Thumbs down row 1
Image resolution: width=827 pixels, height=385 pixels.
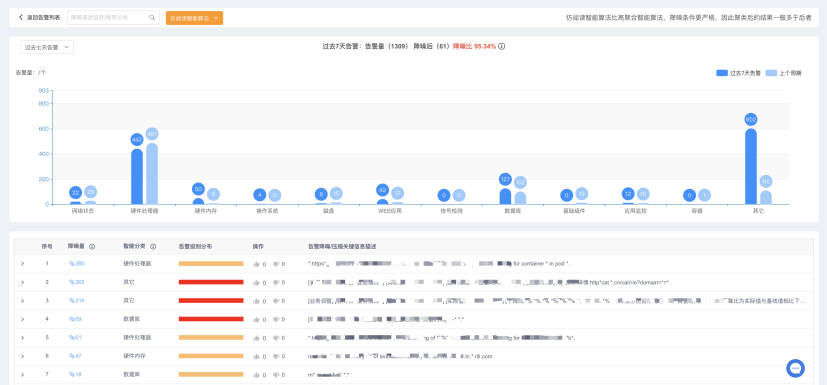point(275,264)
